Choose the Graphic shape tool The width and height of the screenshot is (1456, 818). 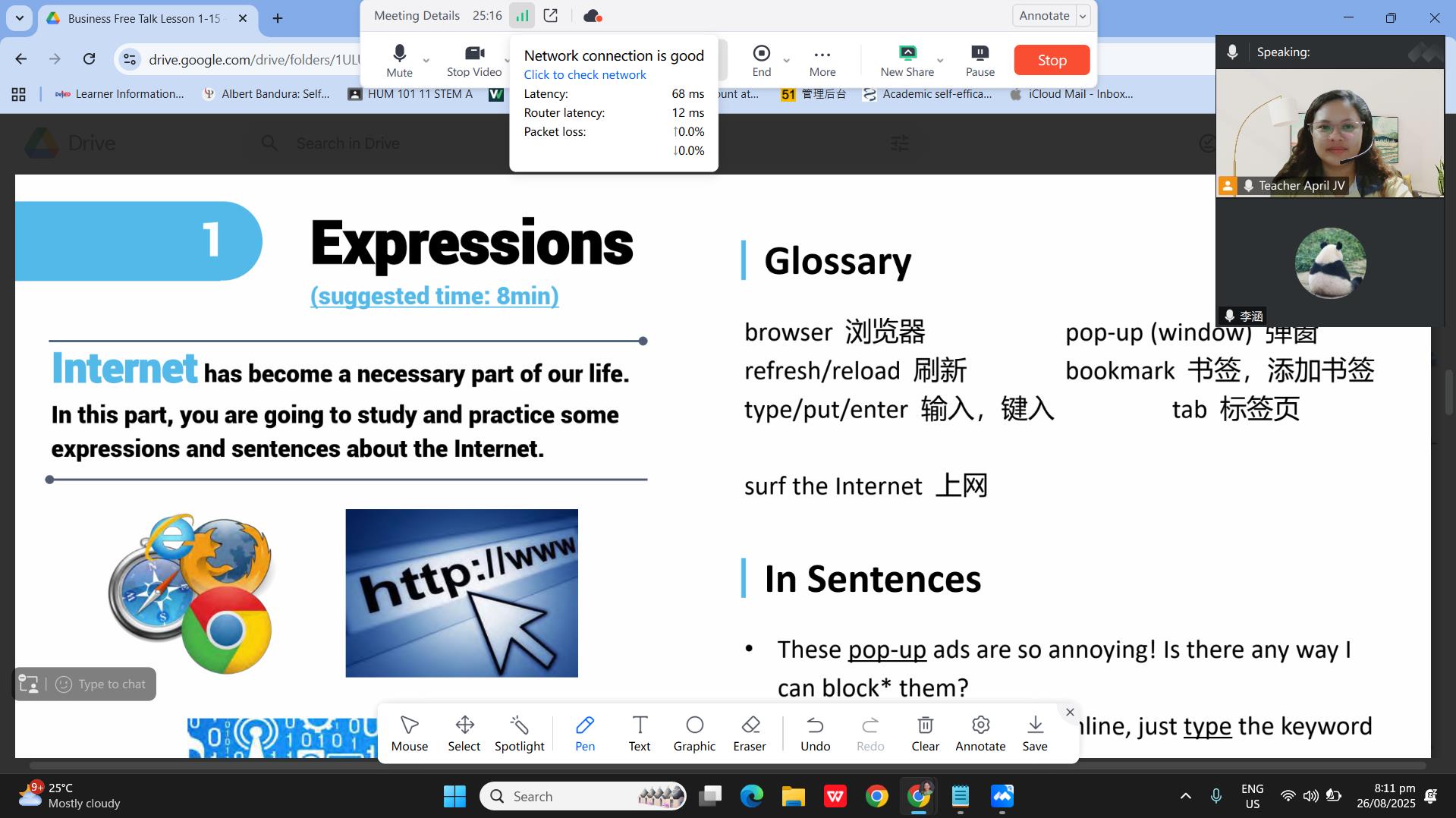coord(694,733)
